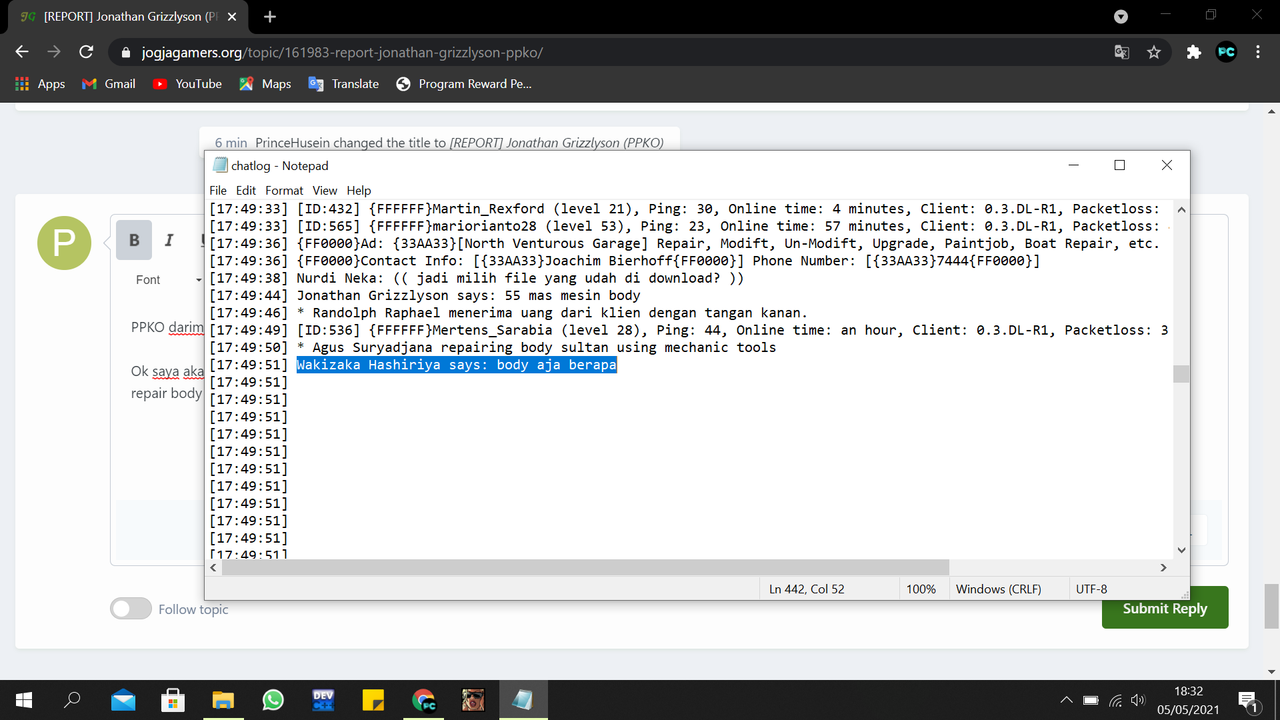Open a new Chrome tab
This screenshot has height=720, width=1280.
pos(270,17)
